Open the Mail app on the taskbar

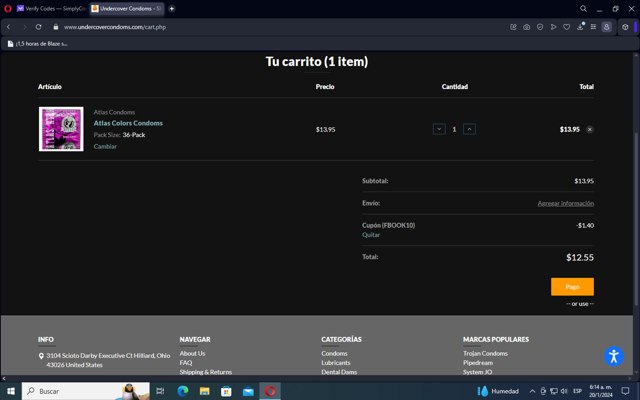point(248,391)
